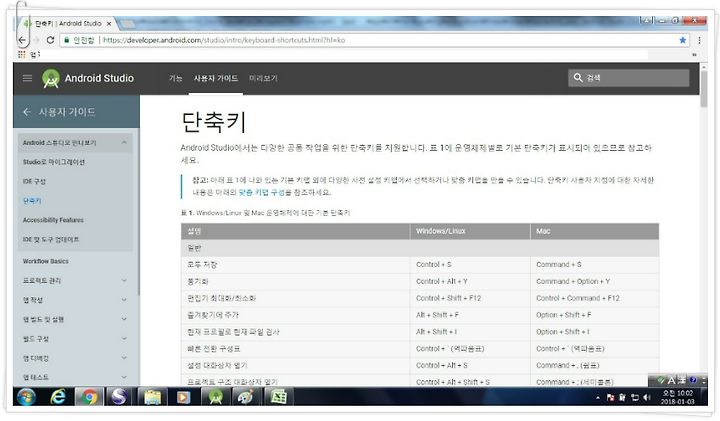Click the search magnifier icon
This screenshot has width=720, height=421.
click(x=578, y=78)
